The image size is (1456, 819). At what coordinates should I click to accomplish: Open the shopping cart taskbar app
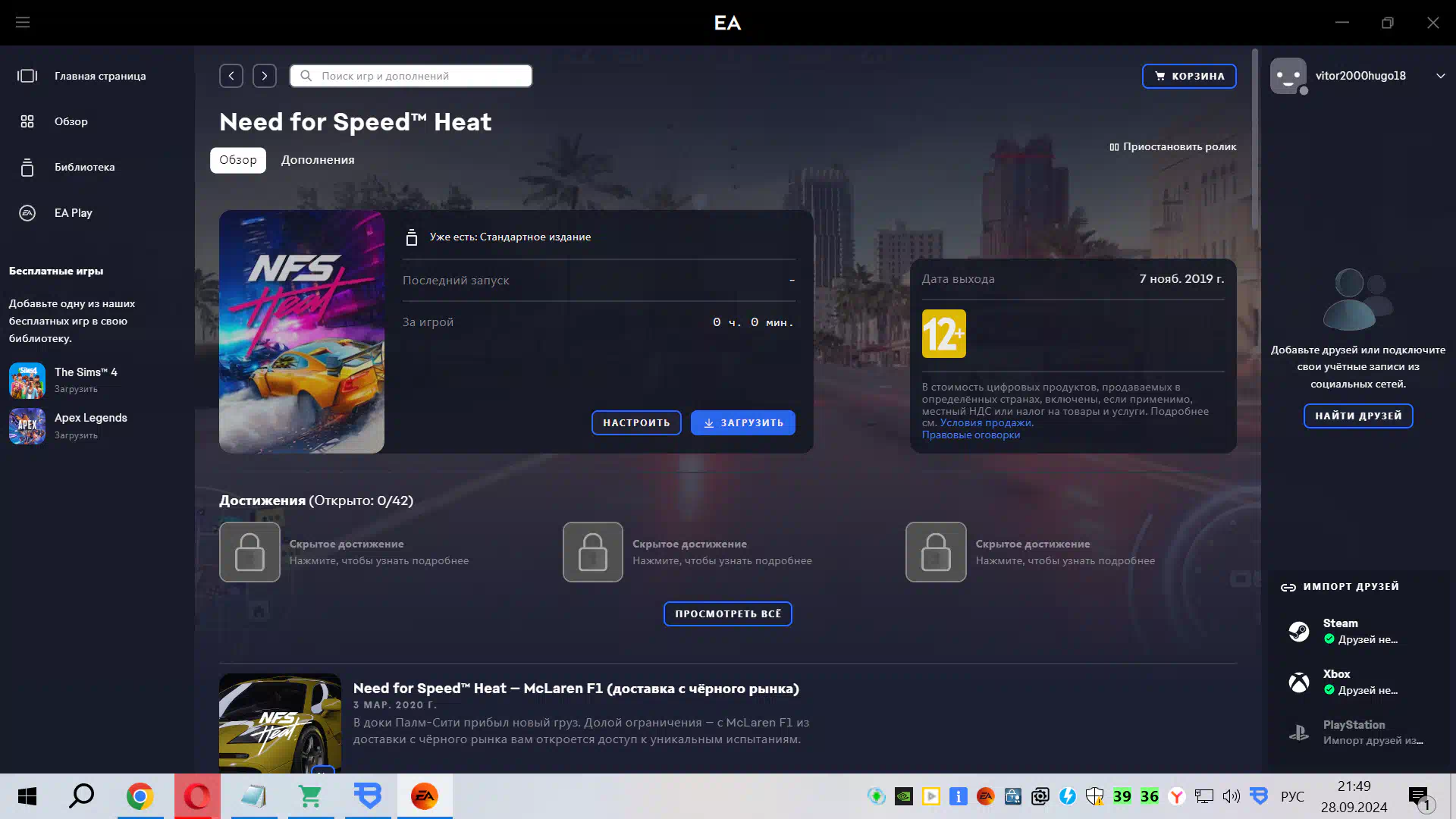coord(310,796)
